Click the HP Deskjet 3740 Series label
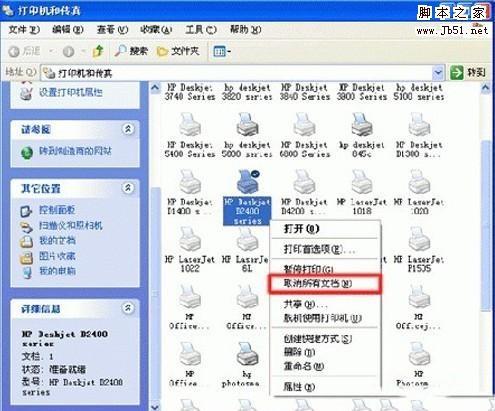 coord(189,92)
